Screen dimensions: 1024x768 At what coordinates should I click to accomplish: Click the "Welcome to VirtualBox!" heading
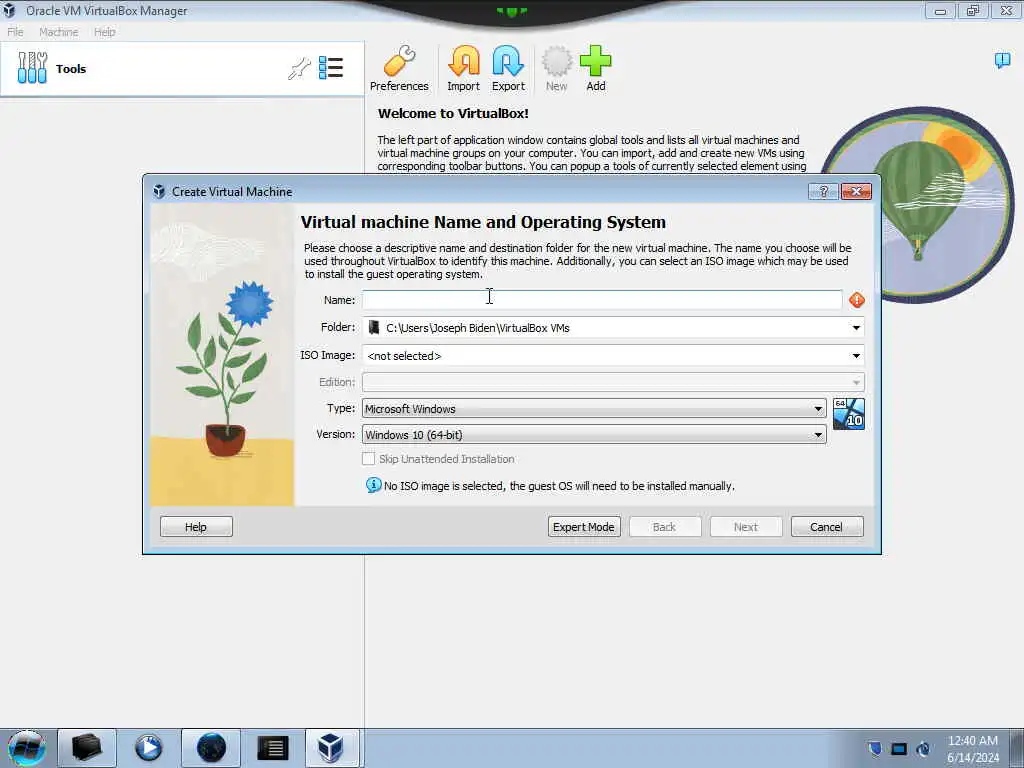click(x=453, y=114)
